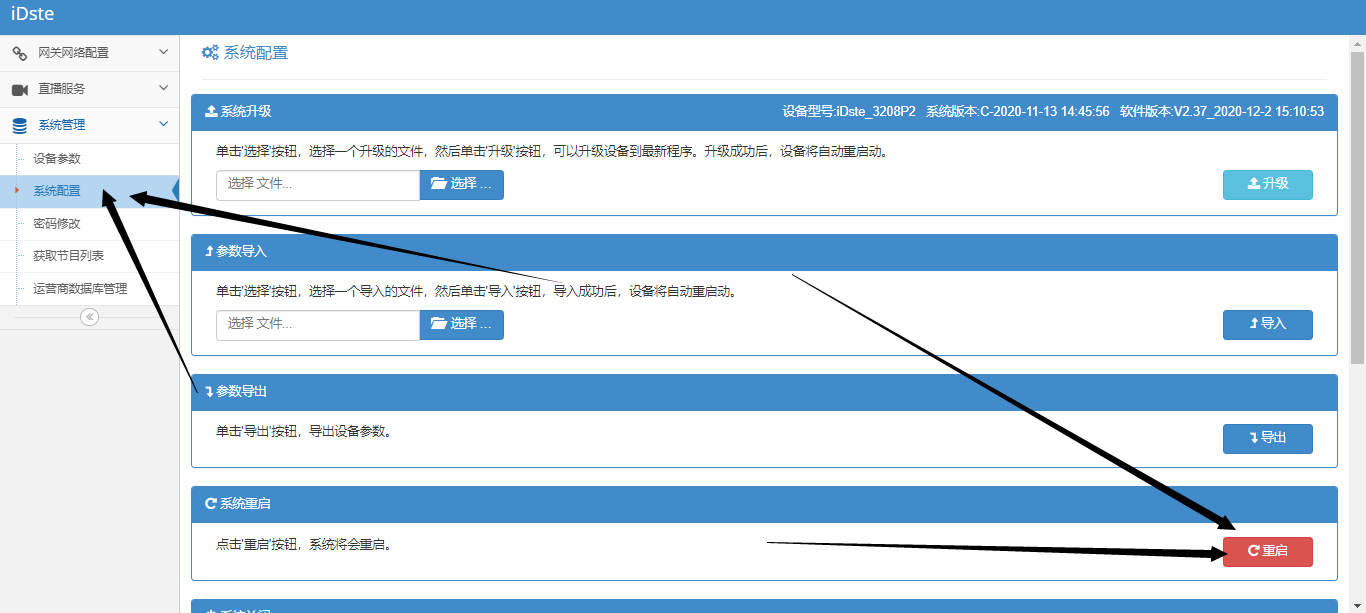Click the sidebar collapse double-arrow icon

click(x=89, y=317)
